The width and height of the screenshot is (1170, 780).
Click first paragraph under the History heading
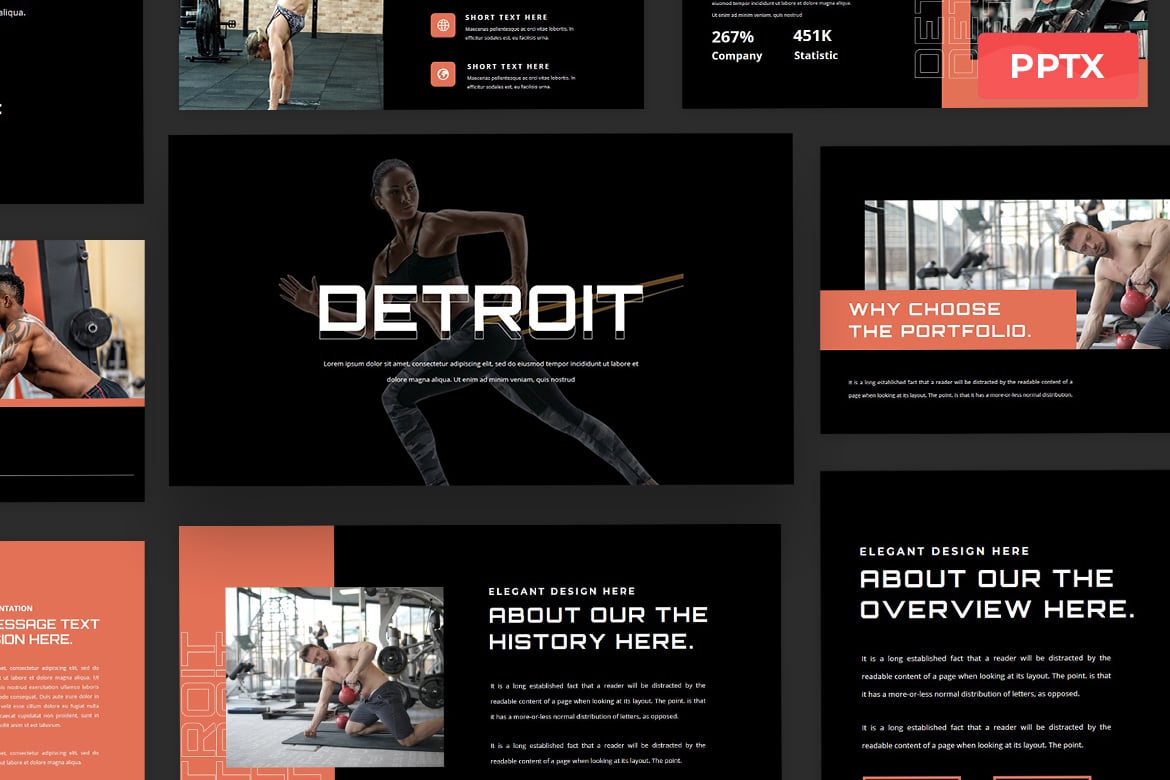(x=598, y=701)
